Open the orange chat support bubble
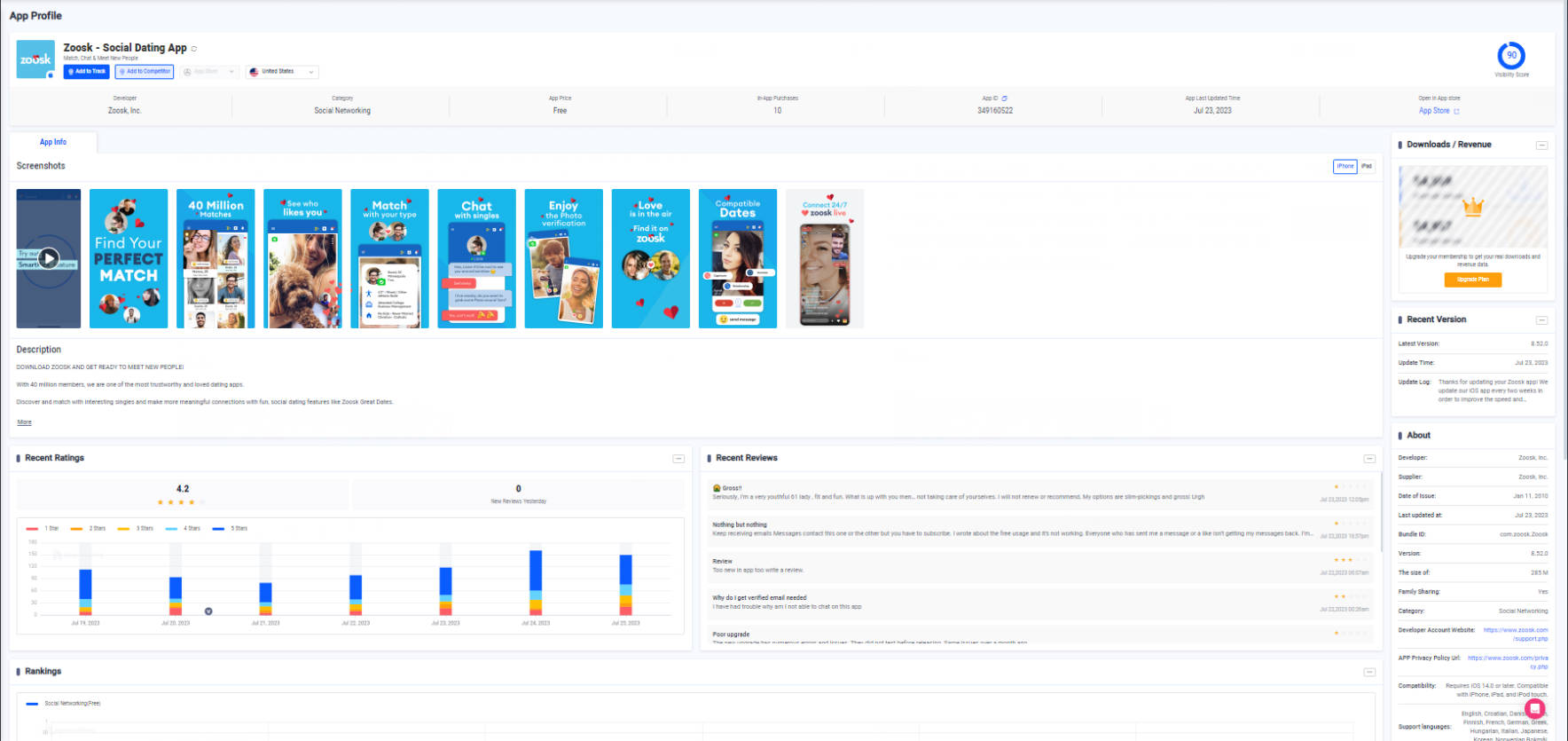This screenshot has width=1568, height=741. pyautogui.click(x=1535, y=708)
